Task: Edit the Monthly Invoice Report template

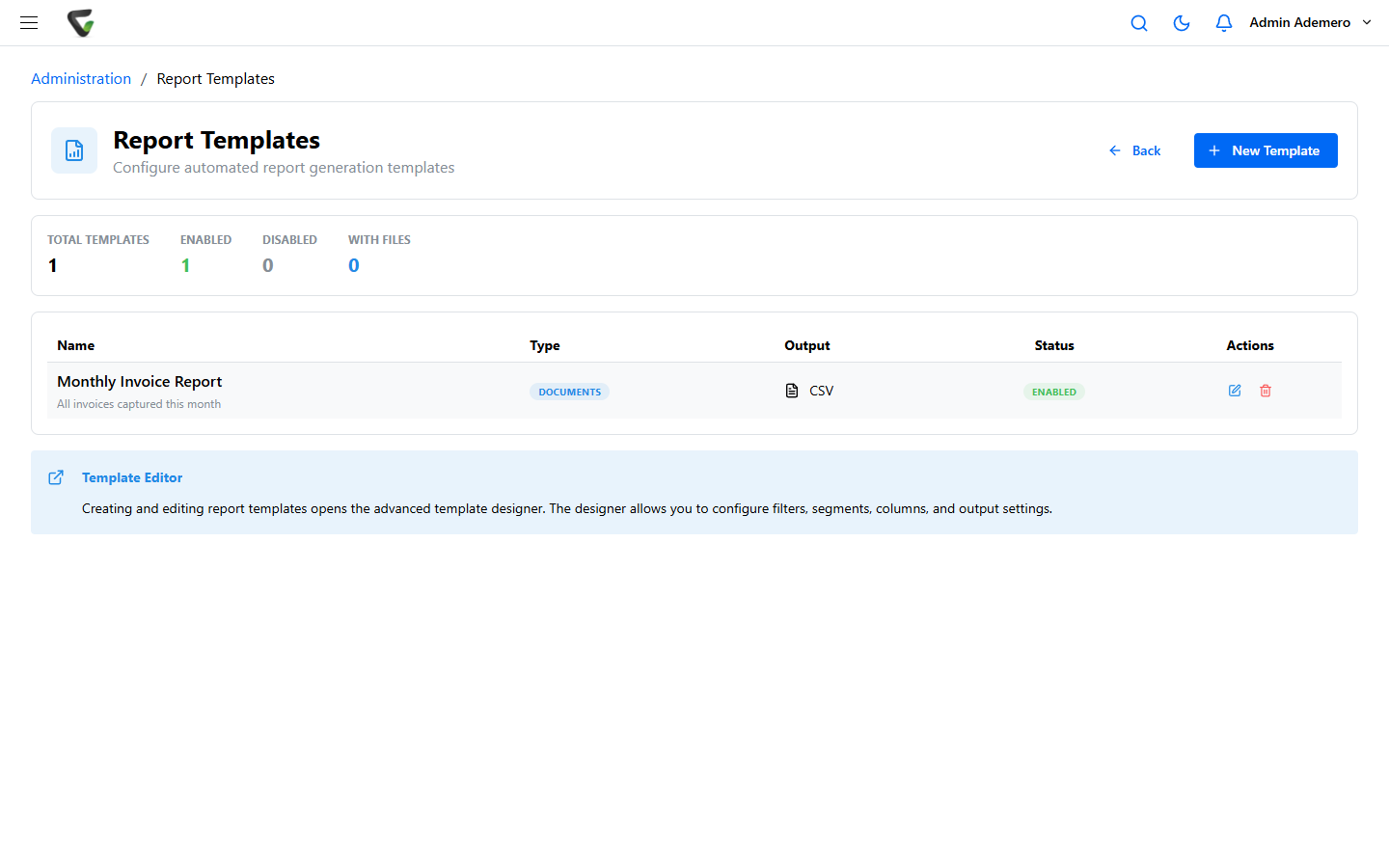Action: [x=1235, y=391]
